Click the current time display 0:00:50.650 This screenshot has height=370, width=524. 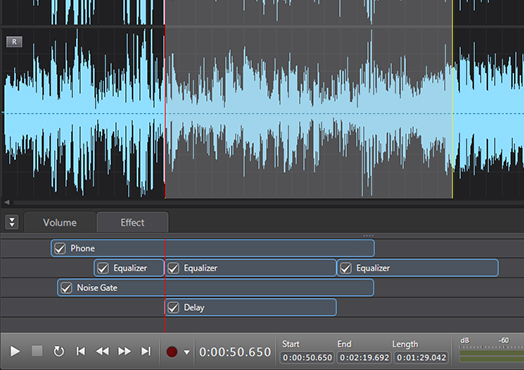235,352
